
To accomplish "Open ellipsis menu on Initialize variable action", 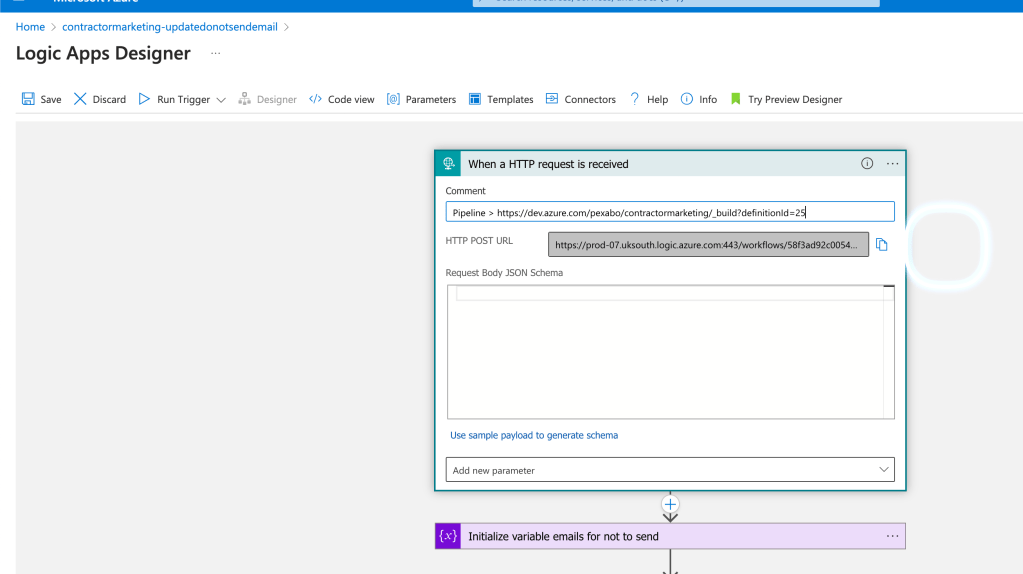I will click(893, 536).
